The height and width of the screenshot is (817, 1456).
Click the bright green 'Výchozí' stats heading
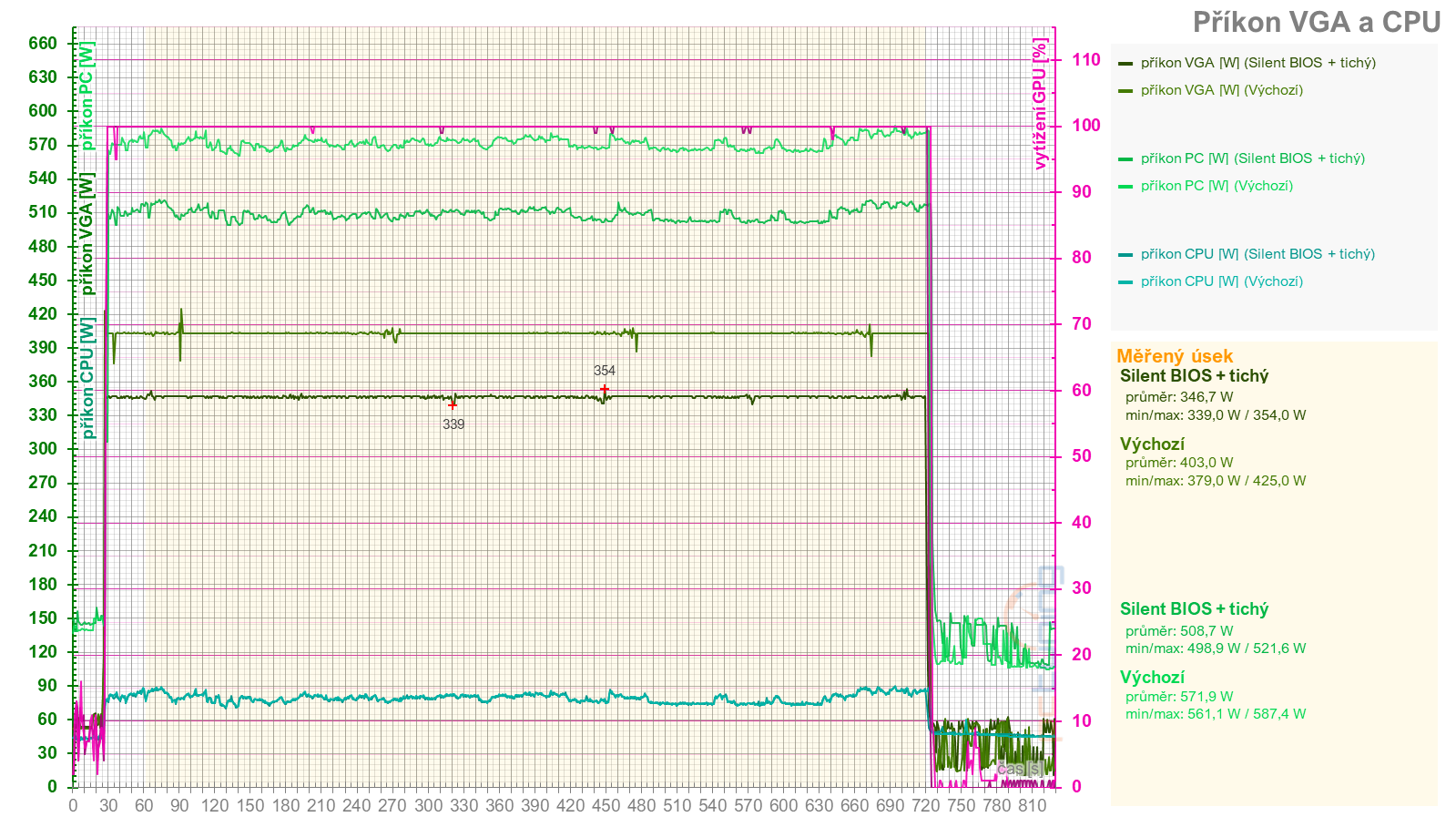(x=1152, y=678)
